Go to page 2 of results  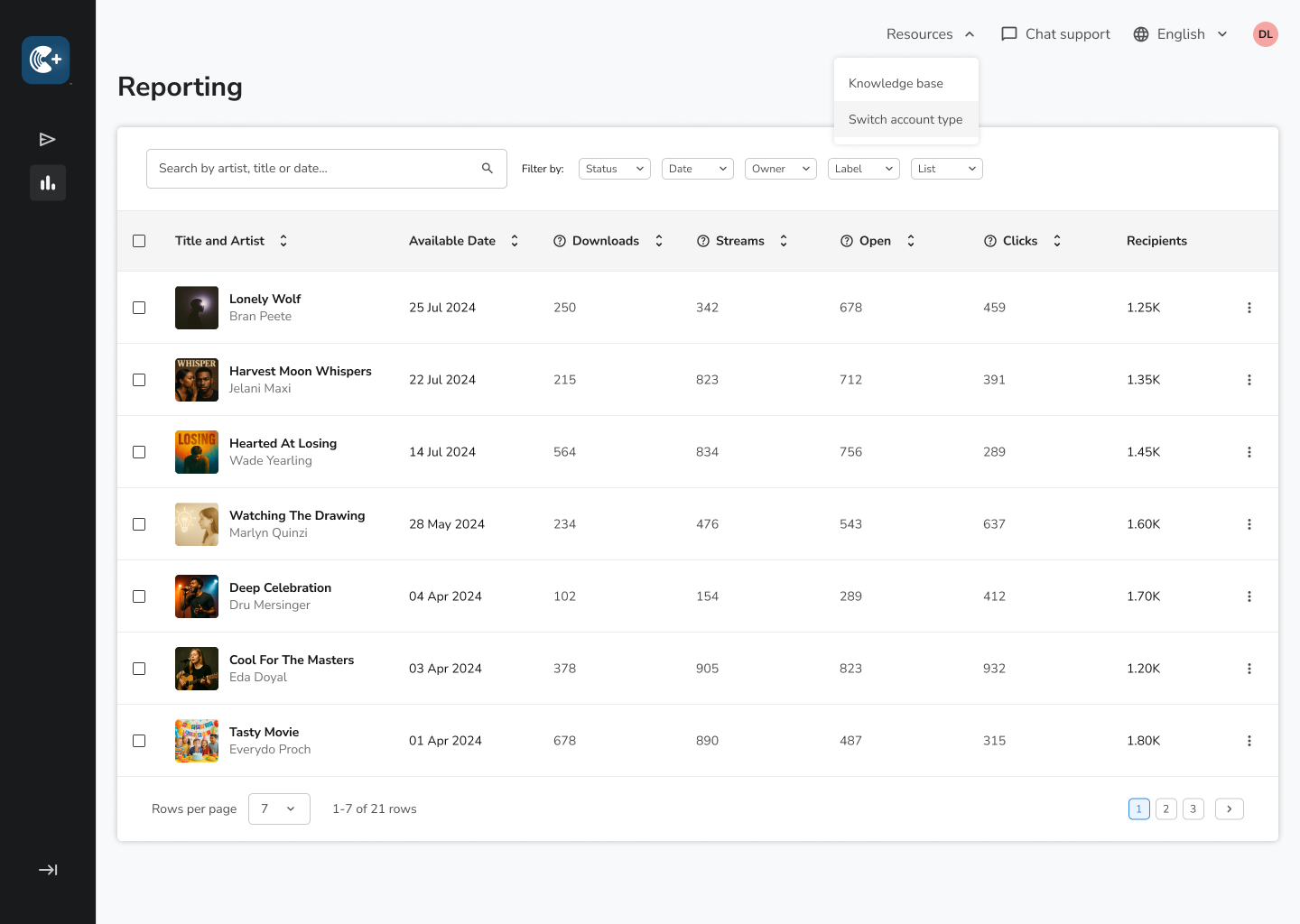(x=1165, y=808)
